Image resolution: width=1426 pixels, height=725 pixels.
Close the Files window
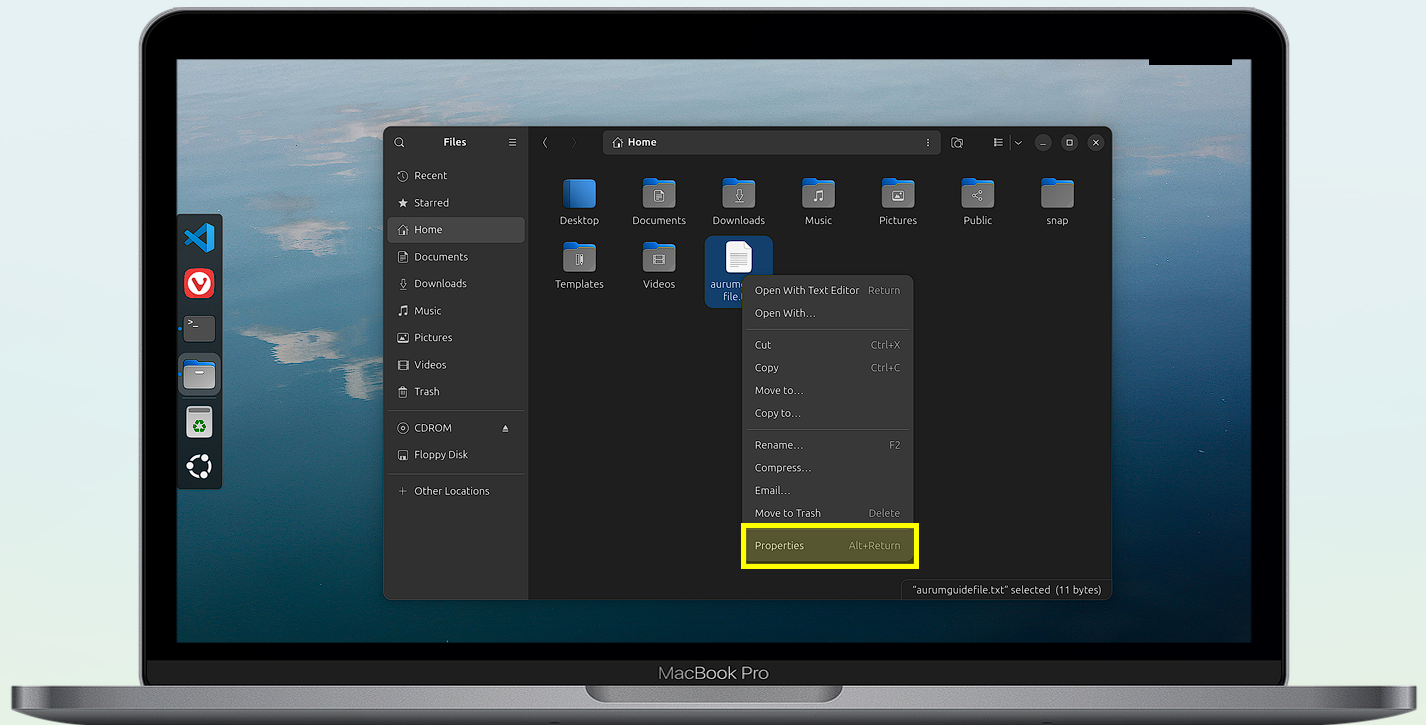(1096, 143)
